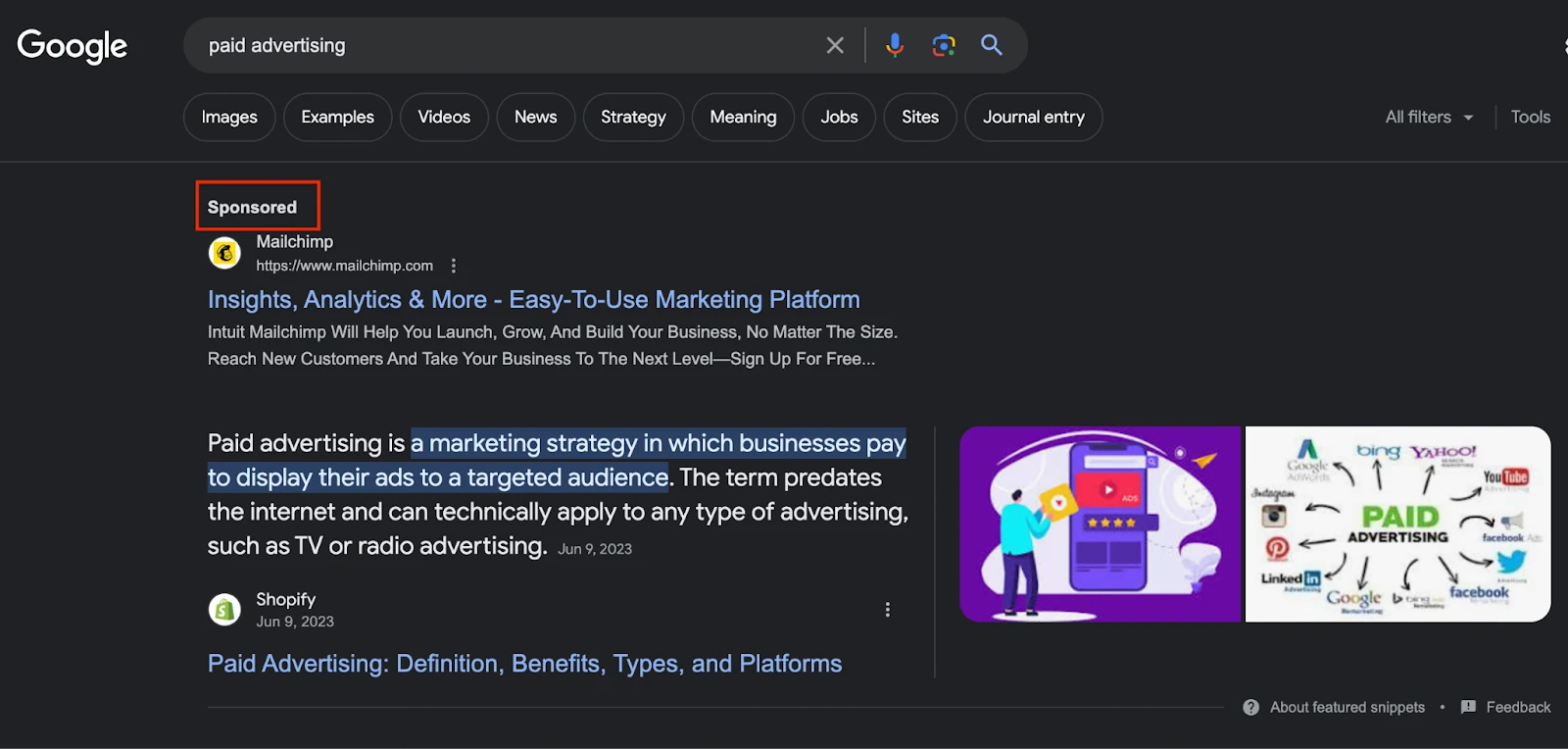Visit the mailchimp.com URL link
The width and height of the screenshot is (1568, 749).
click(345, 266)
